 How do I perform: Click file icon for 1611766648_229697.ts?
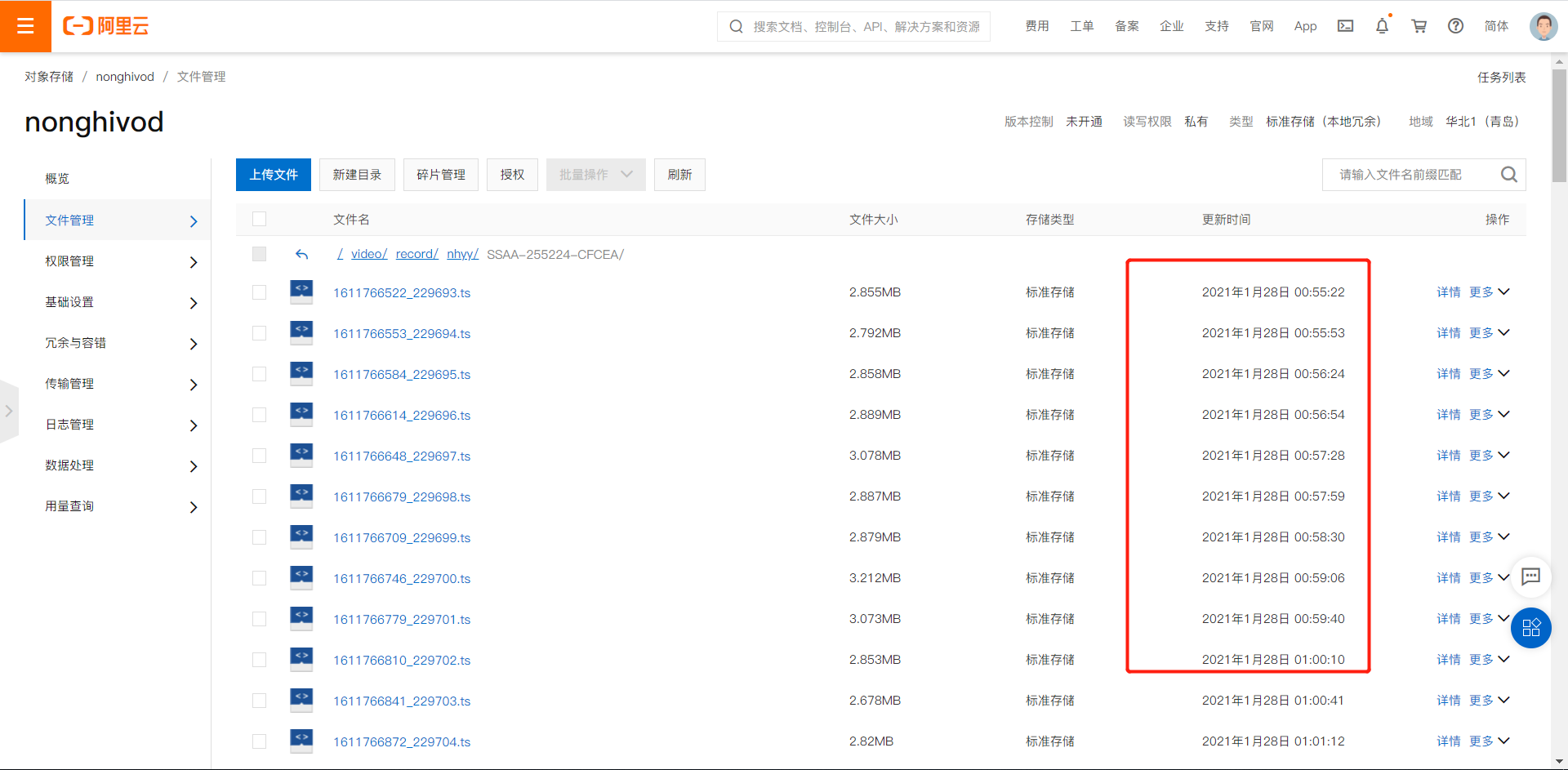point(301,455)
